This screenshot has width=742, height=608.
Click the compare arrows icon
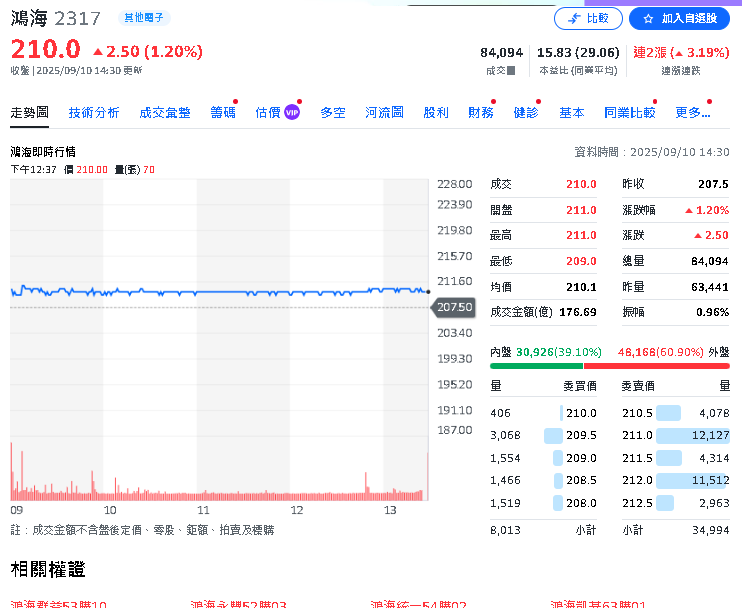574,18
